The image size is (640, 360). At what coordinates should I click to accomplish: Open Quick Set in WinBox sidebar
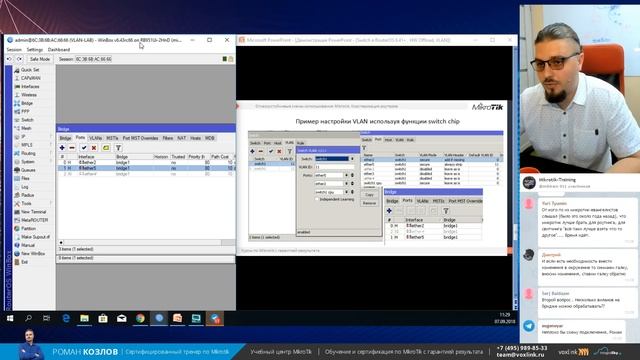[x=30, y=70]
